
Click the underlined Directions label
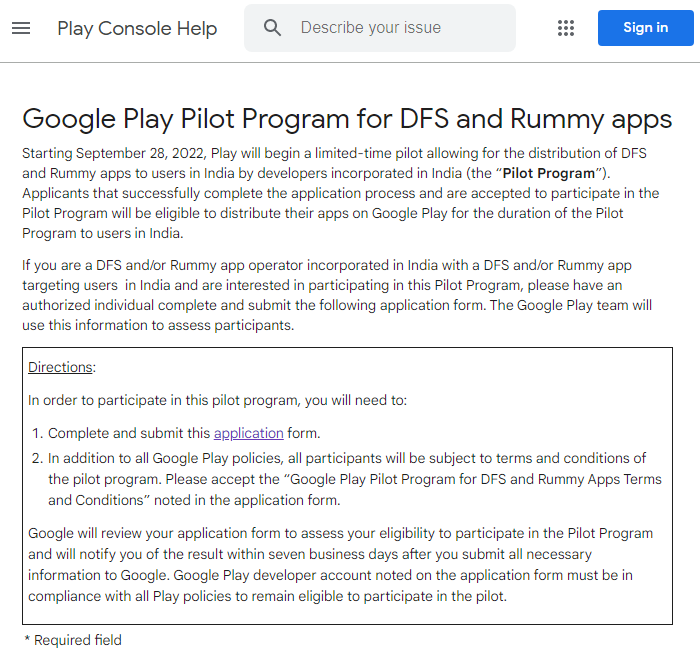tap(60, 367)
